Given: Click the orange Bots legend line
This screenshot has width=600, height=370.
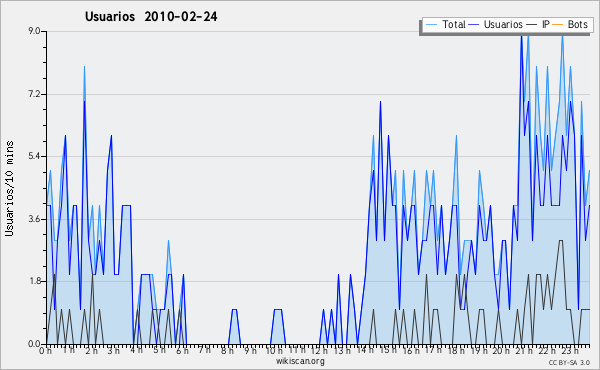Looking at the screenshot, I should coord(558,25).
